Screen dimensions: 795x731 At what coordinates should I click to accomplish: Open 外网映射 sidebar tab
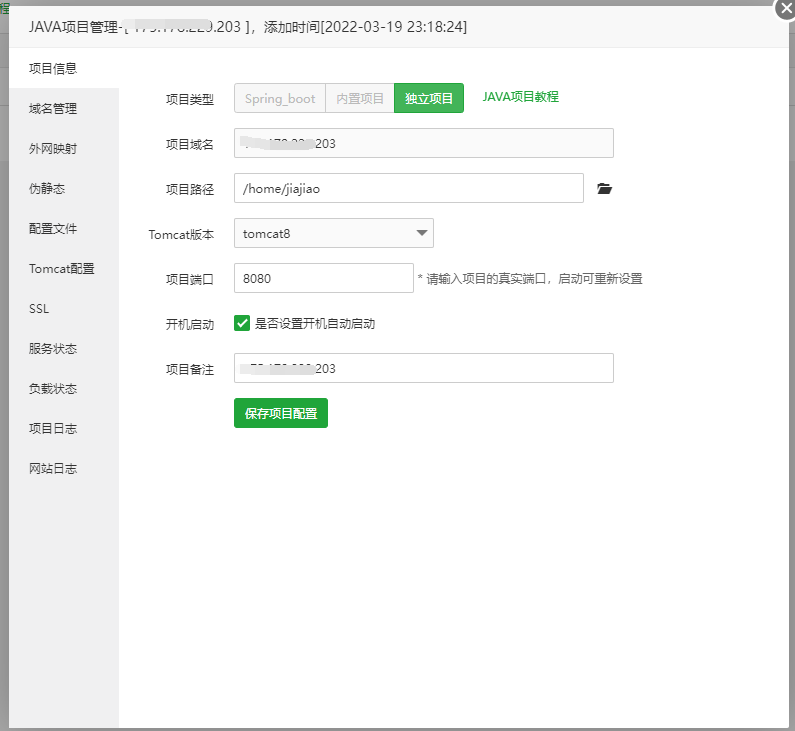coord(64,149)
